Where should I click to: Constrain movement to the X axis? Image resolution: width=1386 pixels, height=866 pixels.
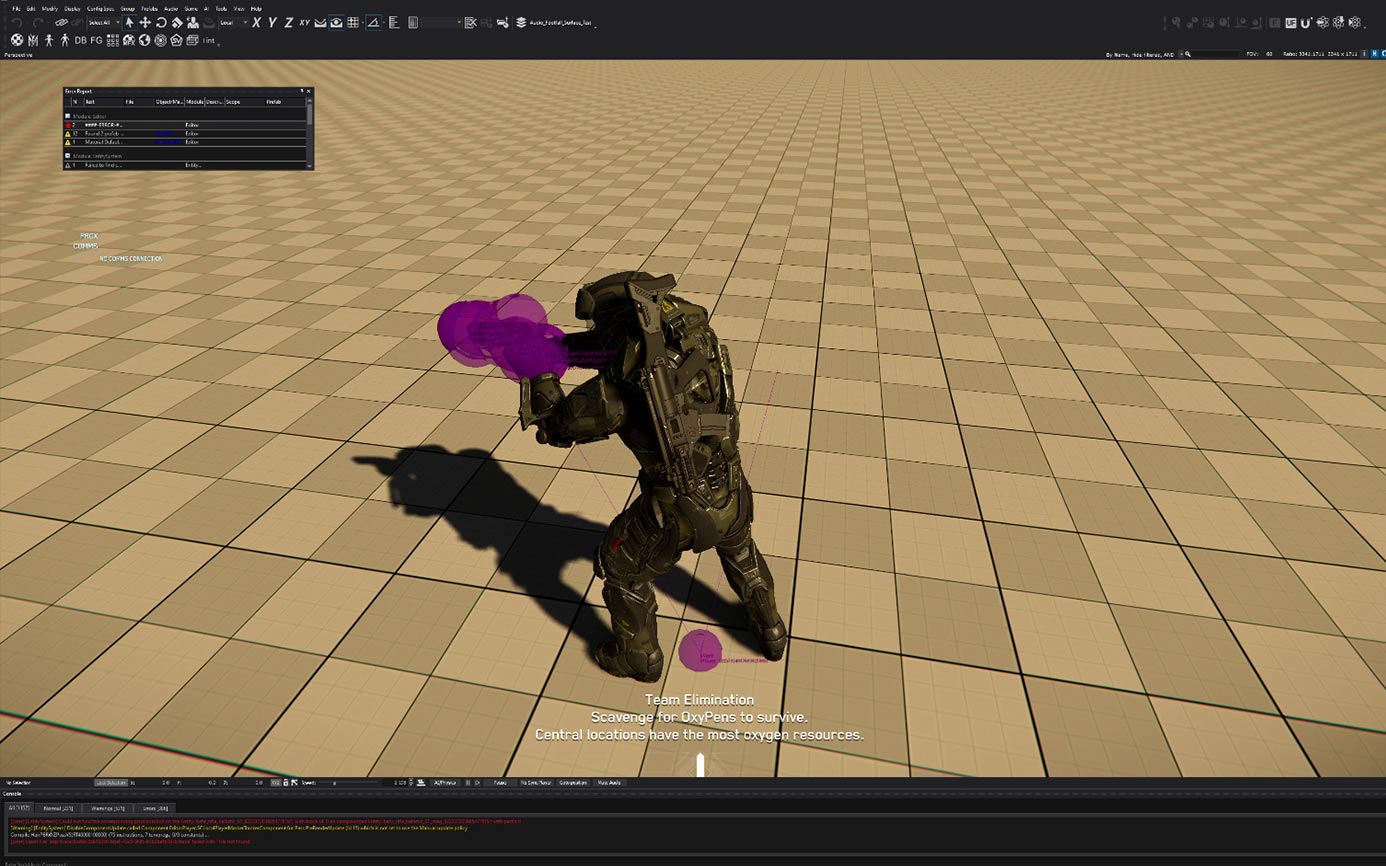coord(256,22)
